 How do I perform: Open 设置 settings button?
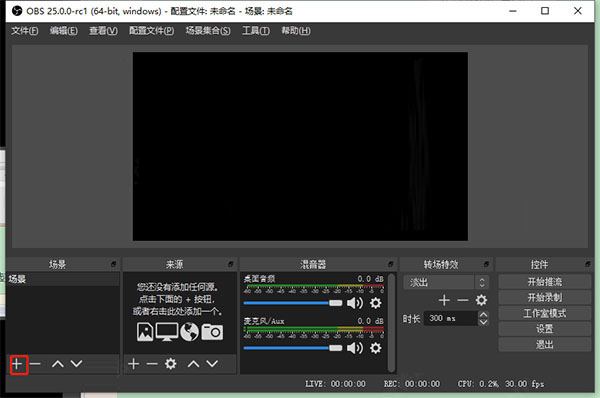545,329
